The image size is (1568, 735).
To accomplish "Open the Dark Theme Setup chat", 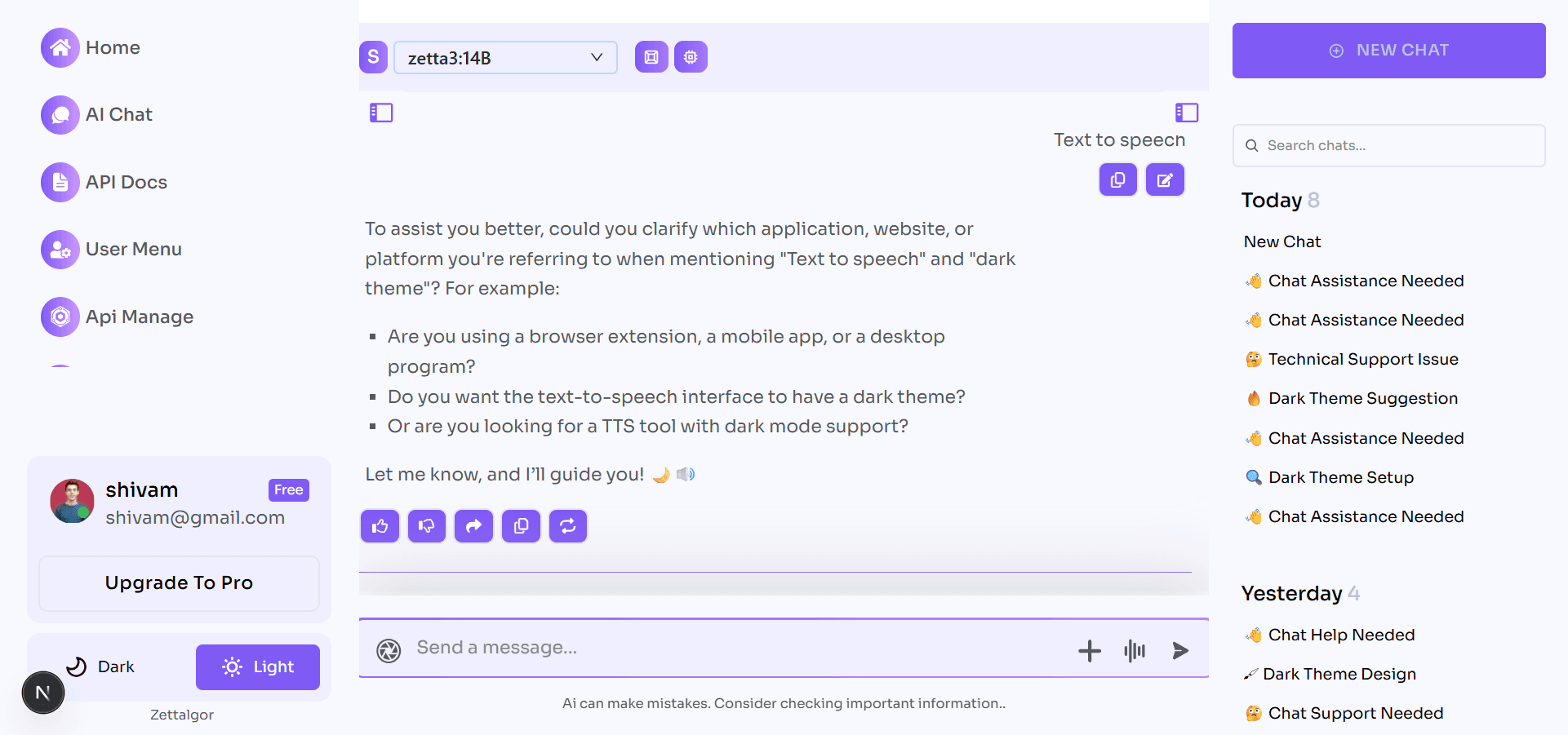I will tap(1340, 477).
